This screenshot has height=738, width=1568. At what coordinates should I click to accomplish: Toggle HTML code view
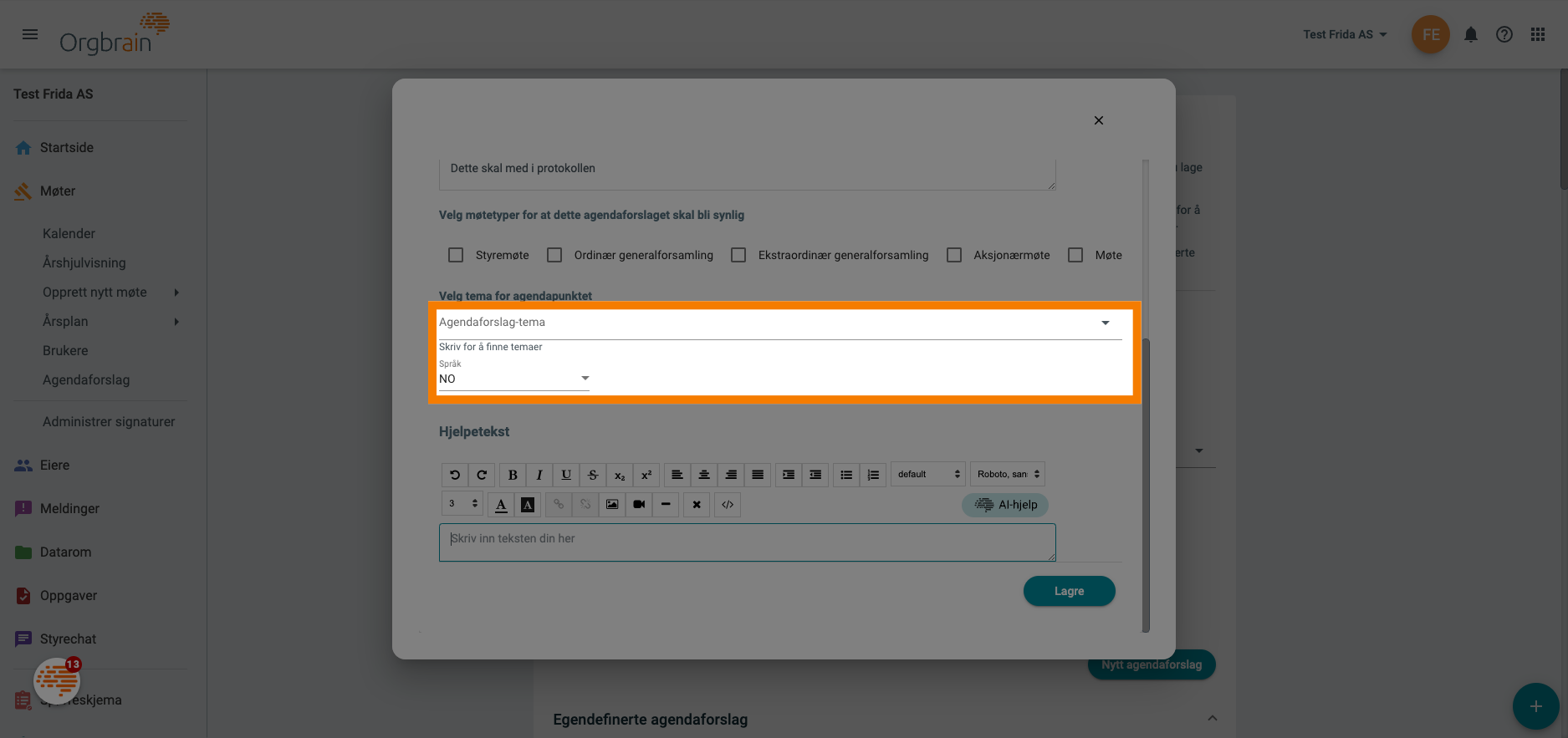[728, 505]
